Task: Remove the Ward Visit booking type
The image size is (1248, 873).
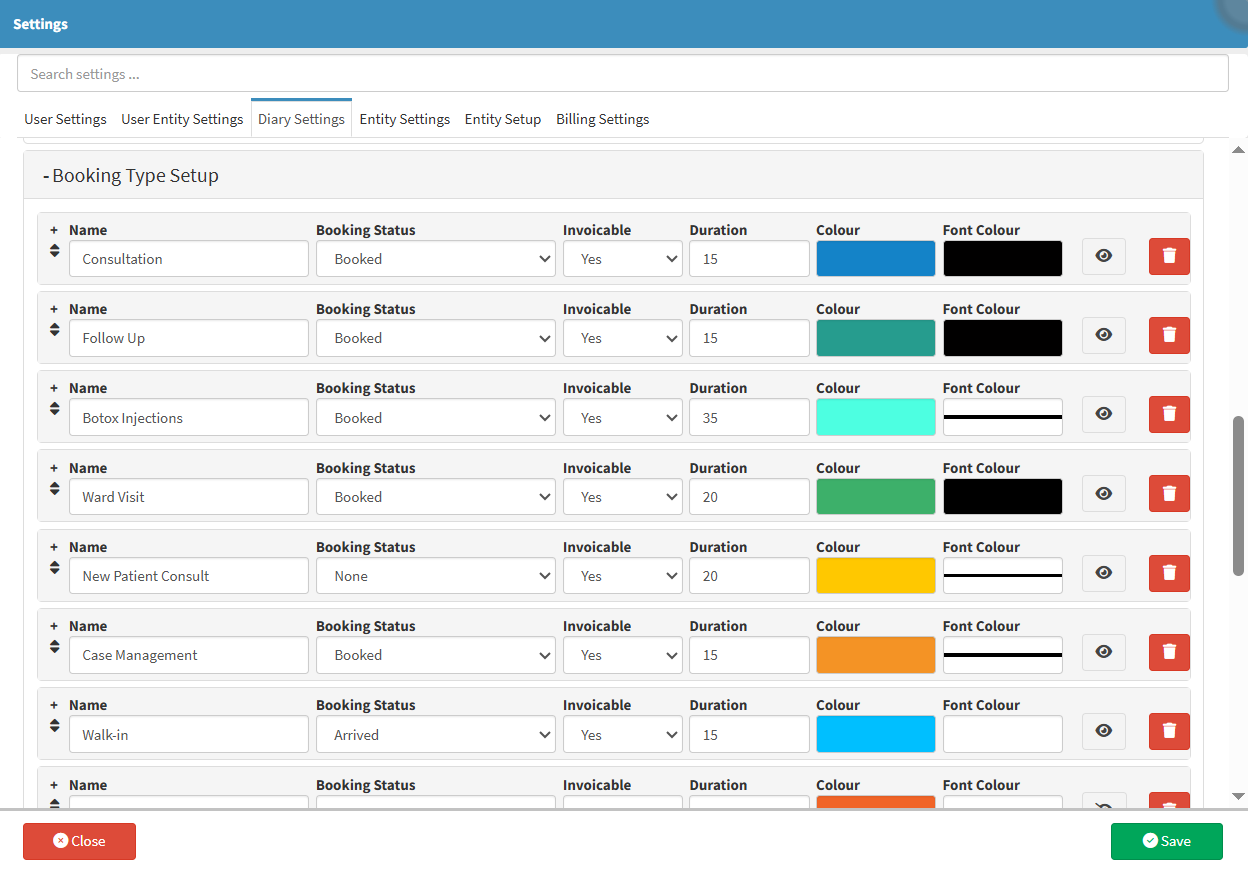Action: point(1169,494)
